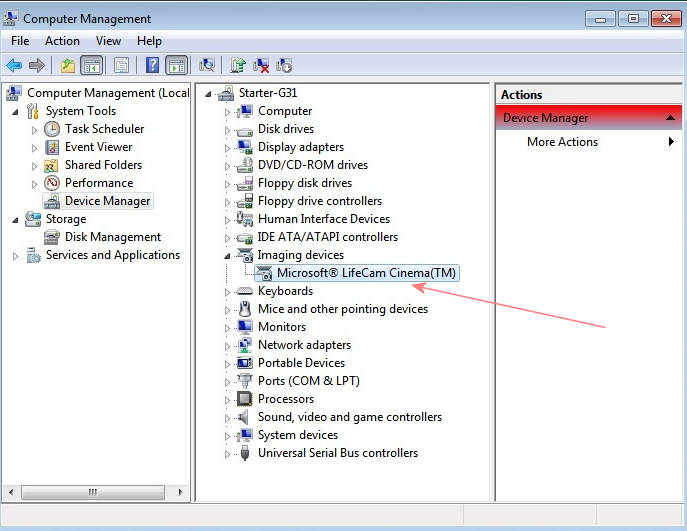Click the console tree horizontal scrollbar thumb

[x=92, y=492]
